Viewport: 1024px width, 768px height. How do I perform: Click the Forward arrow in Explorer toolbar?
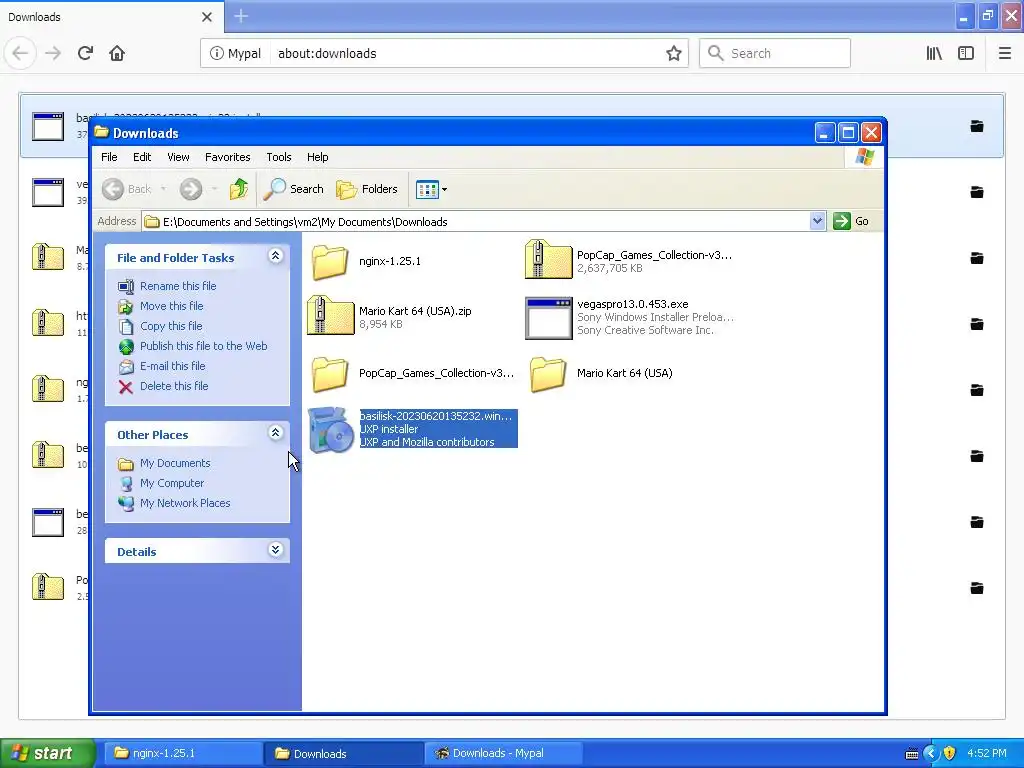point(191,189)
